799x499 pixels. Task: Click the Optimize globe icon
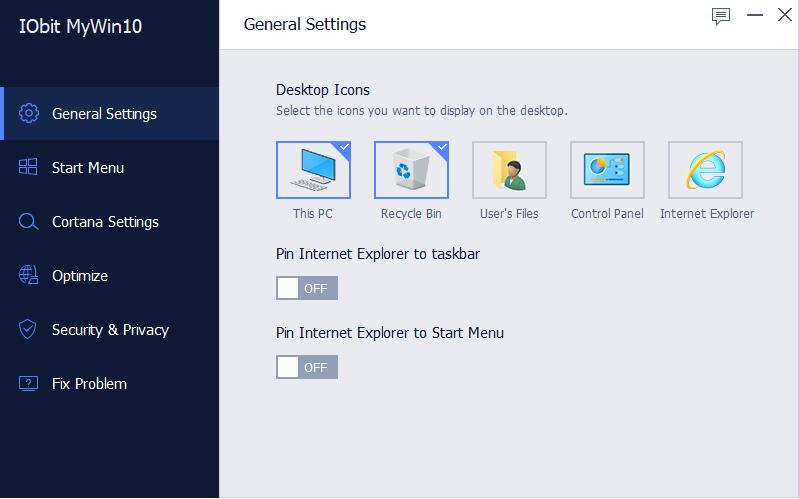coord(29,275)
